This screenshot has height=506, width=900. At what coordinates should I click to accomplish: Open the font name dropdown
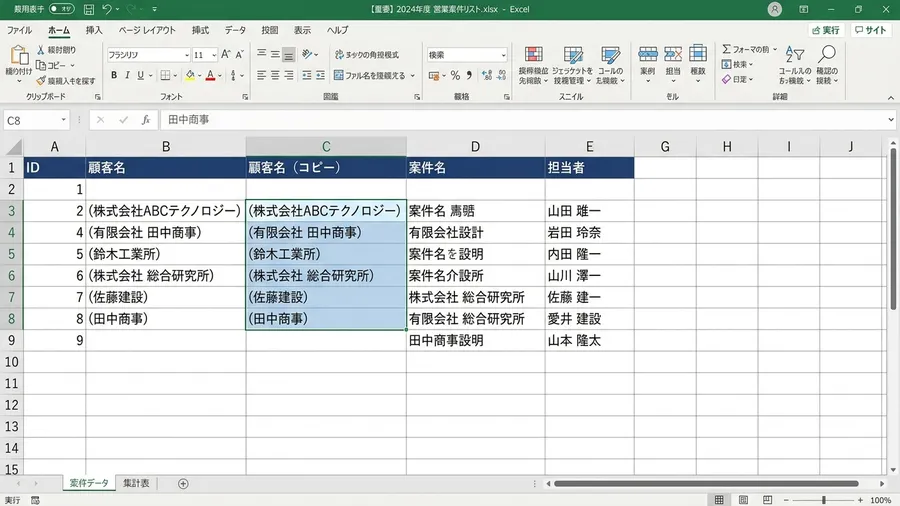187,55
